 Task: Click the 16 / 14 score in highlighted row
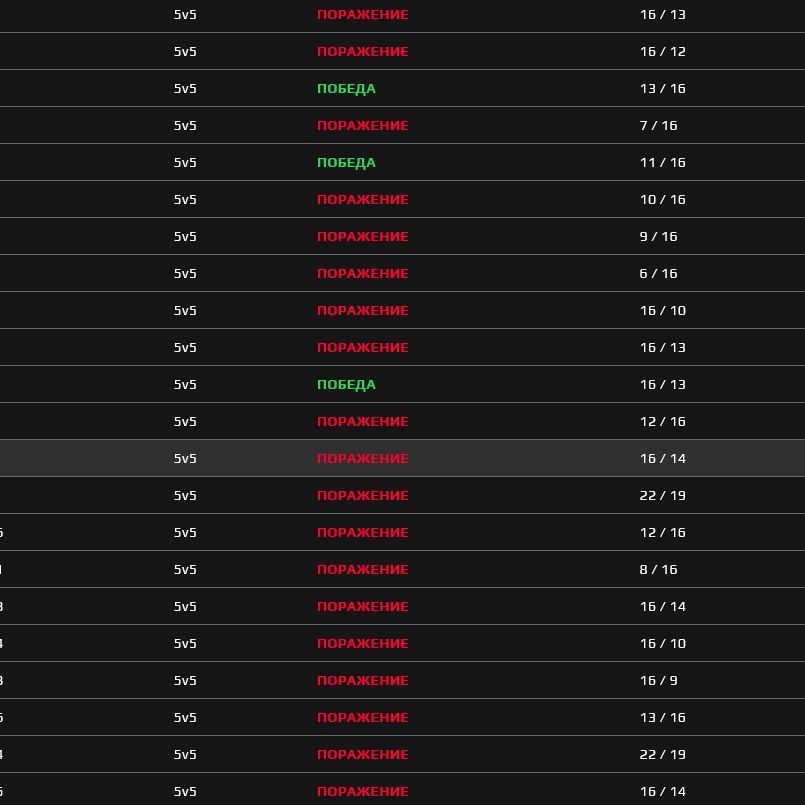point(662,458)
